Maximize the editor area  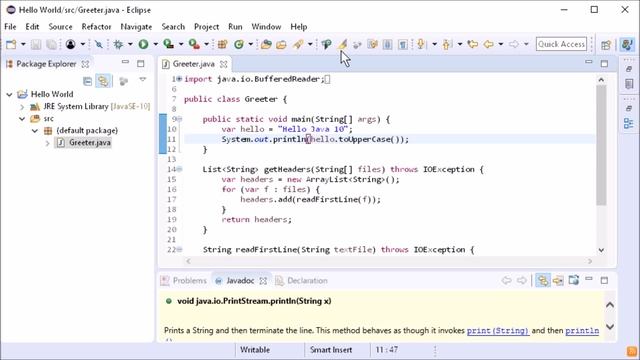click(x=604, y=63)
